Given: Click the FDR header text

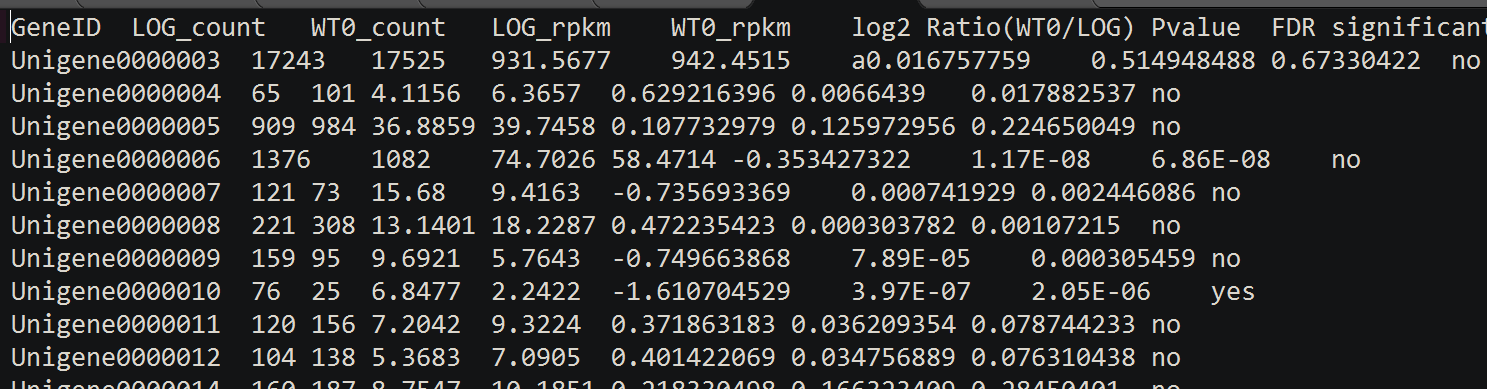Looking at the screenshot, I should point(1294,28).
